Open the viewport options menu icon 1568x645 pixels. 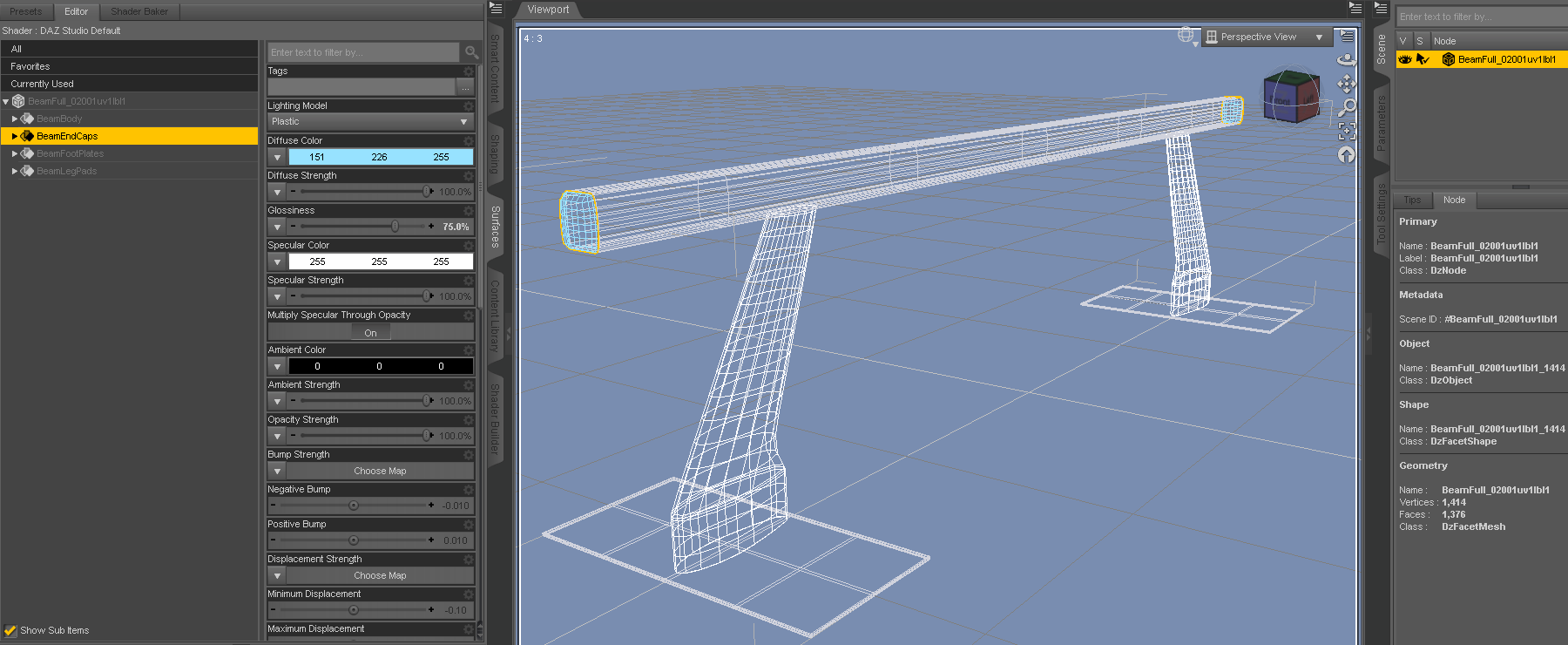[x=1348, y=37]
